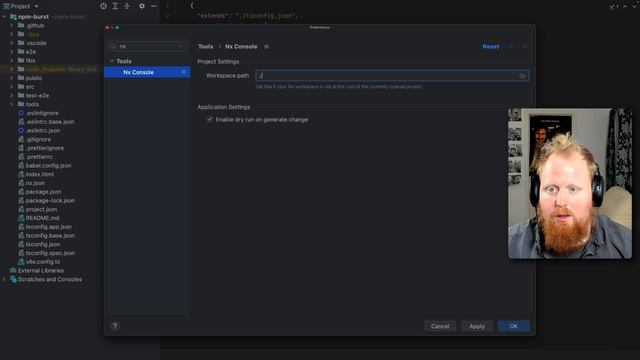Select tsconfig.base.json file
Image resolution: width=640 pixels, height=360 pixels.
click(50, 236)
